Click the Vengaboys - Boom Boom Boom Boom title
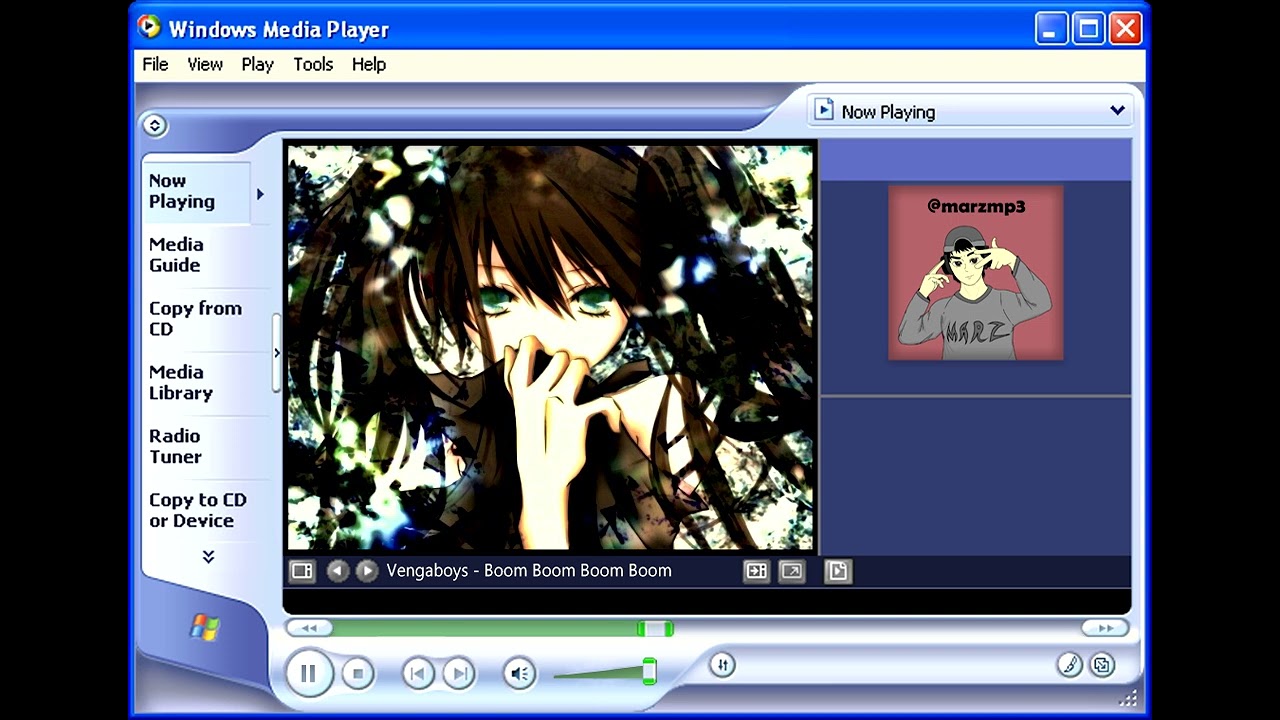Screen dimensions: 1280x720 point(529,571)
